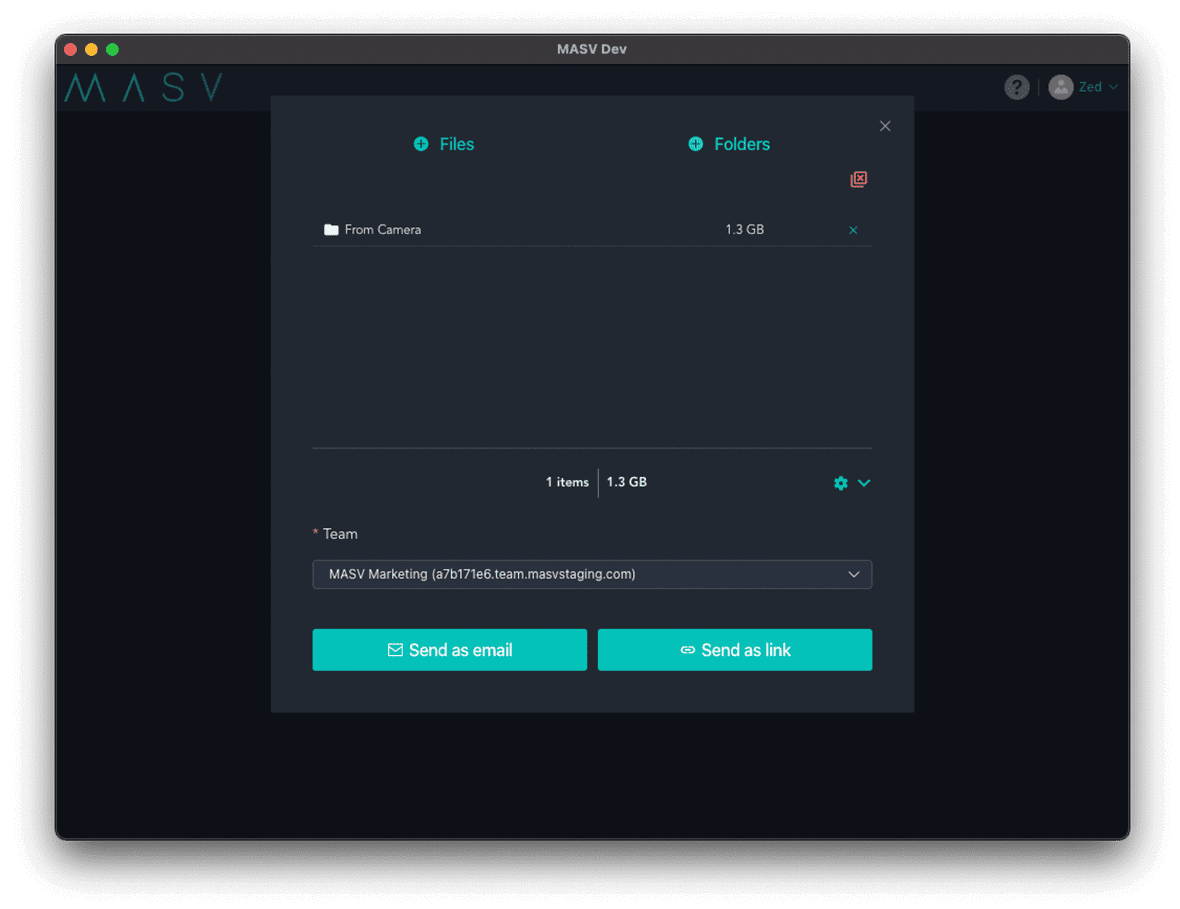Click the Zed user avatar
1180x909 pixels.
click(1060, 87)
